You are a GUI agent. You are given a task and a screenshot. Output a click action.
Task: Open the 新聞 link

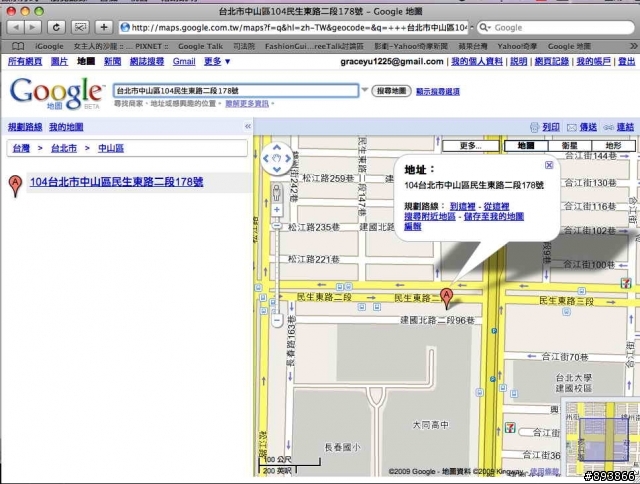112,61
